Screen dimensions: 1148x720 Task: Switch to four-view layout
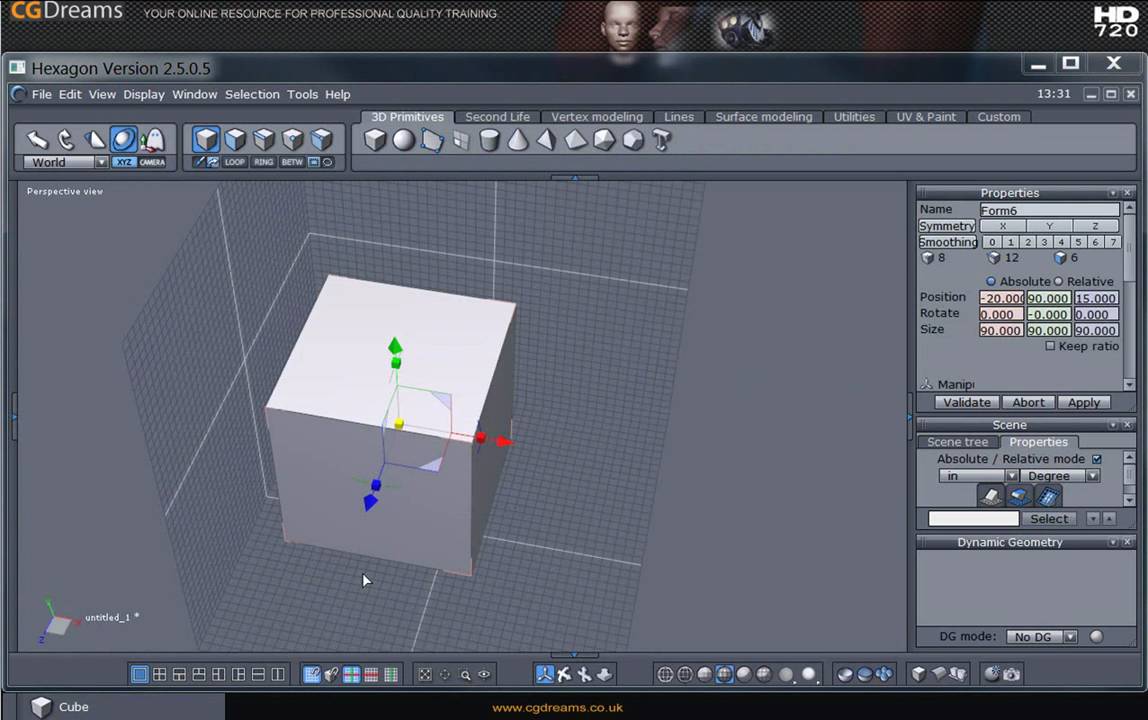click(159, 675)
